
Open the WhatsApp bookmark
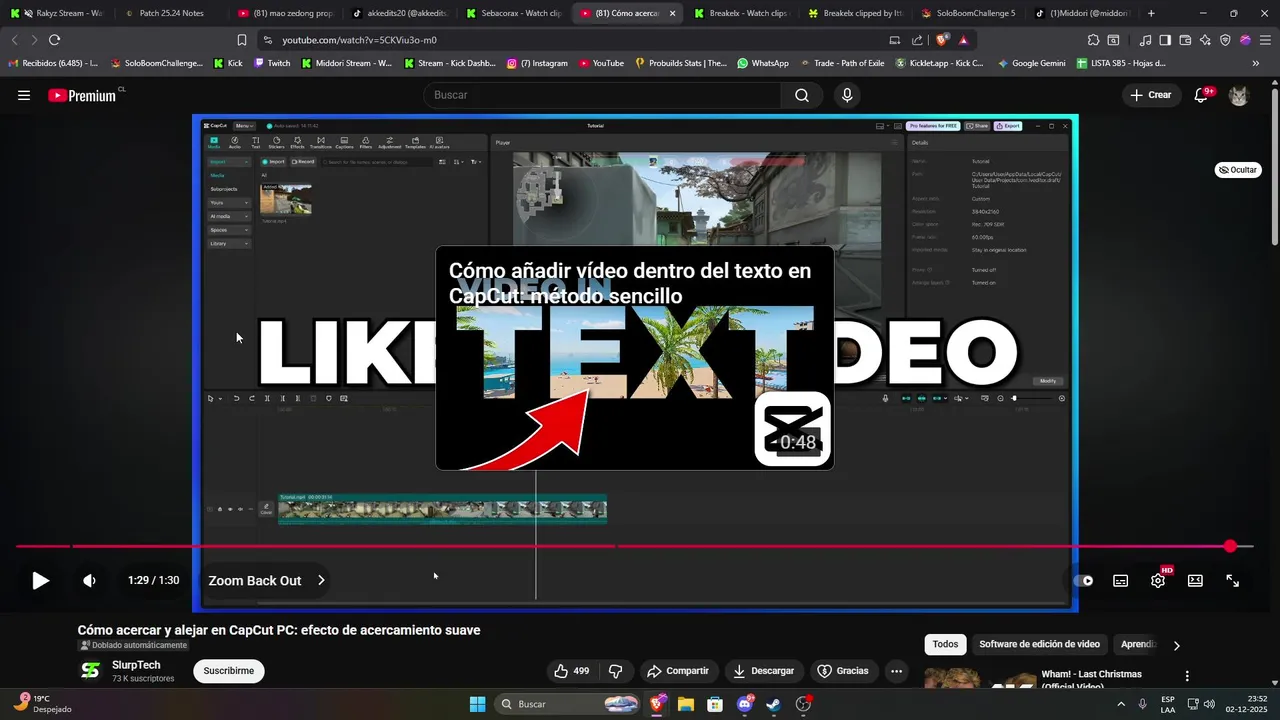pos(762,63)
